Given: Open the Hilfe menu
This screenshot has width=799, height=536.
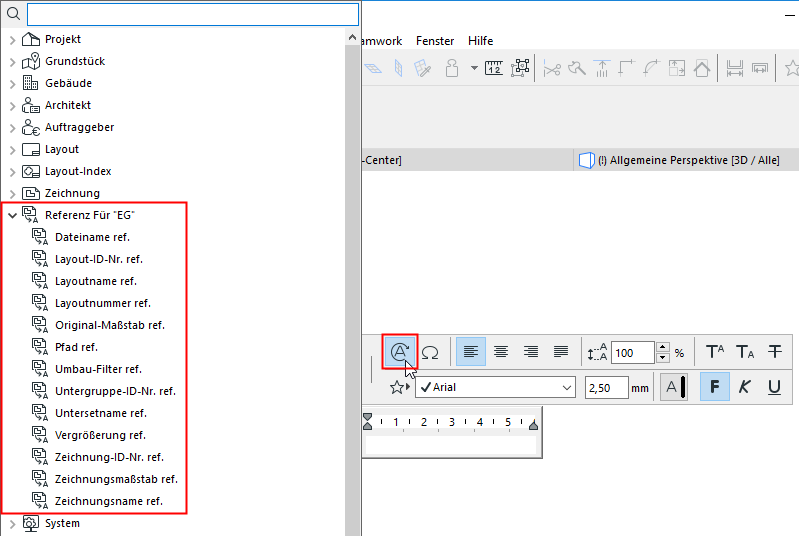Looking at the screenshot, I should pyautogui.click(x=481, y=41).
